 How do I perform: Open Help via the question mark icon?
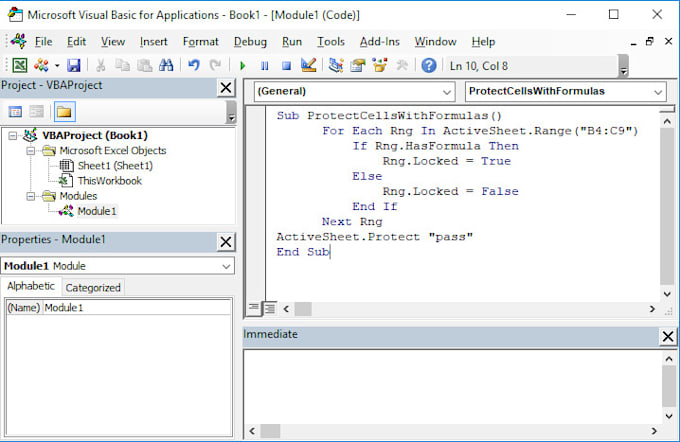coord(429,66)
